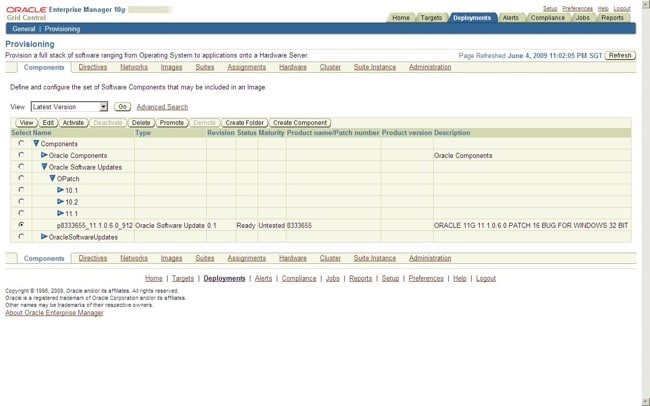Screen dimensions: 650x406
Task: Click the Oracle logo
Action: 27,9
